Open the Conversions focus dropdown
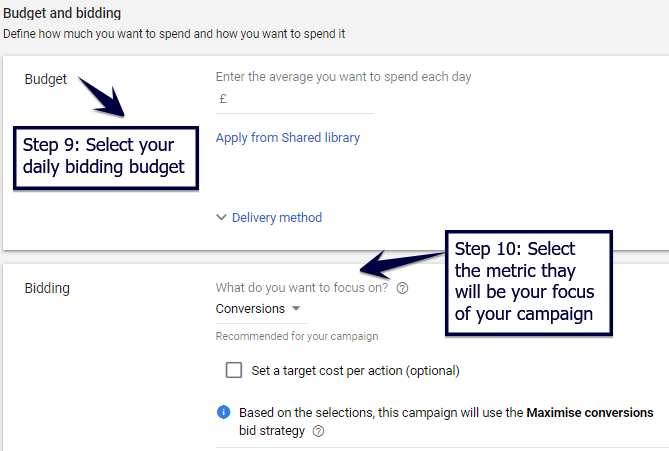 pyautogui.click(x=258, y=309)
